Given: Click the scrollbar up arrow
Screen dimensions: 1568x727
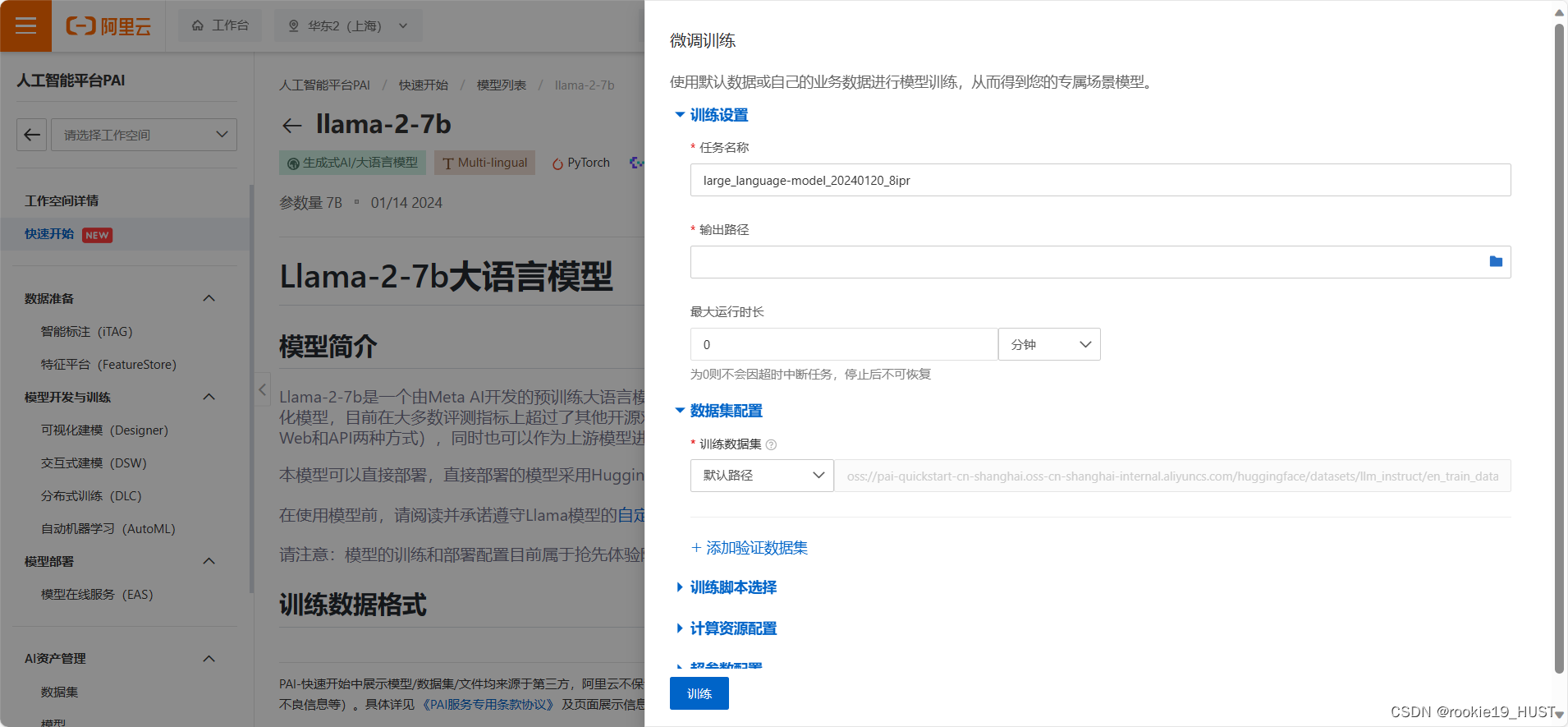Looking at the screenshot, I should coord(1559,12).
